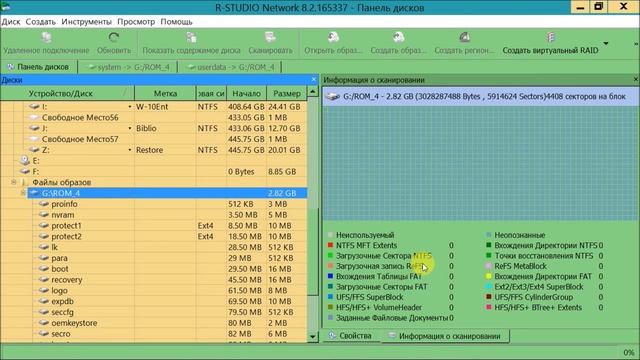Click the Create image (Создать образ) icon

coord(398,38)
